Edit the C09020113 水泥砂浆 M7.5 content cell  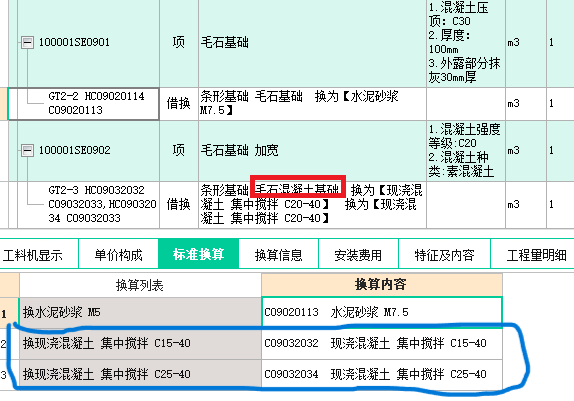(382, 312)
